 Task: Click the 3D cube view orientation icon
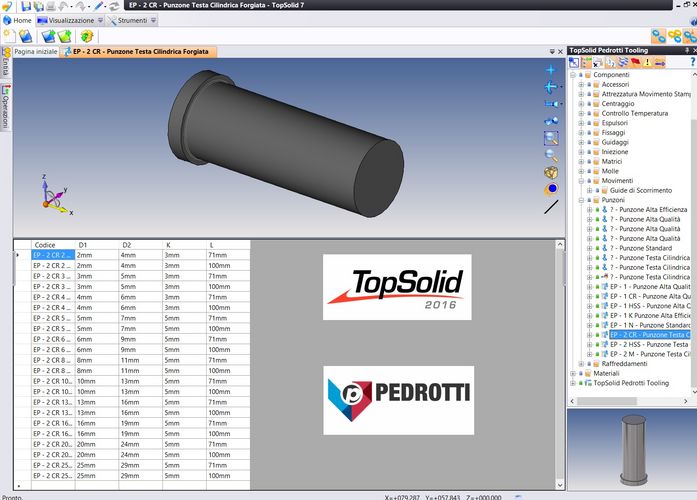[x=551, y=172]
